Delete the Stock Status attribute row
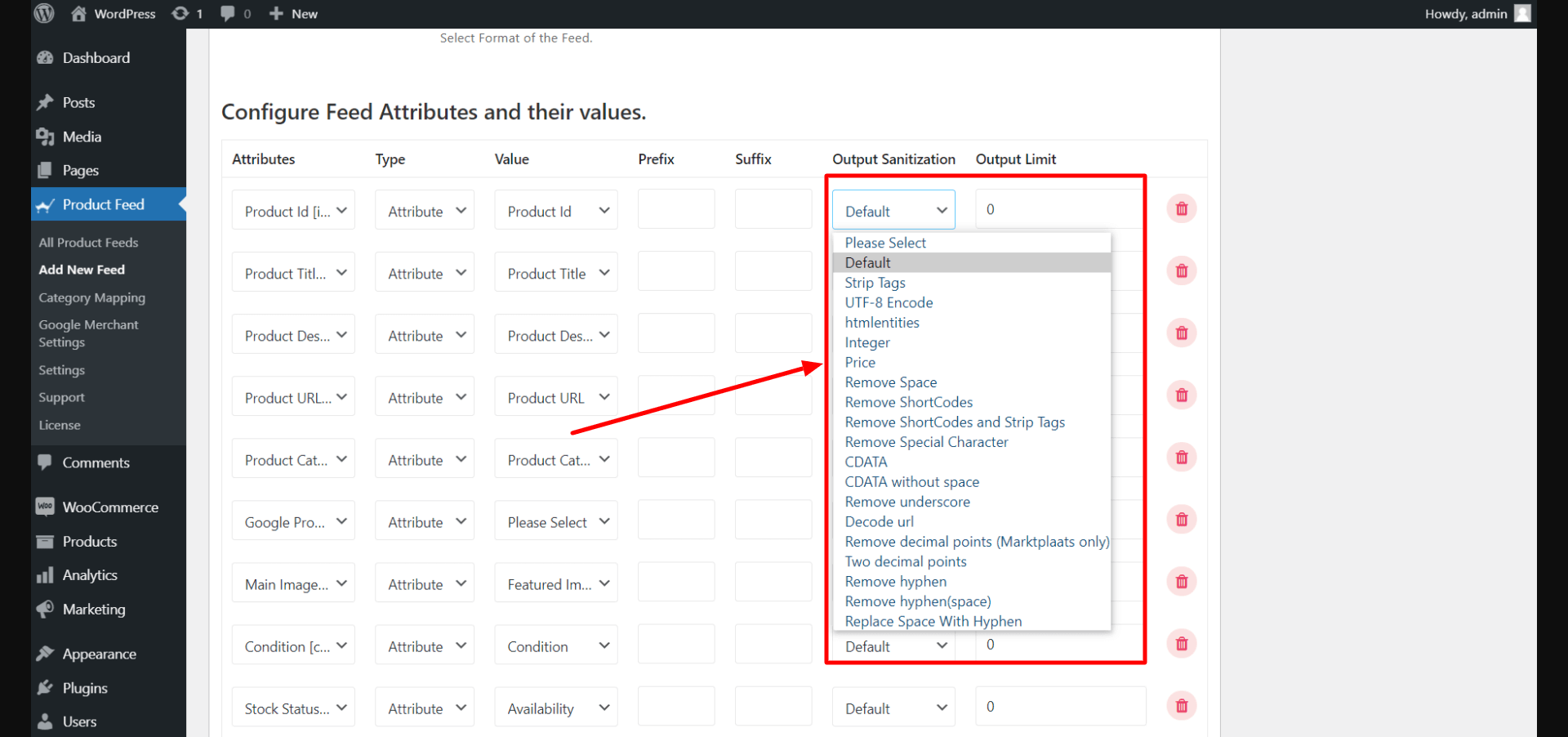Viewport: 1568px width, 737px height. pos(1182,706)
